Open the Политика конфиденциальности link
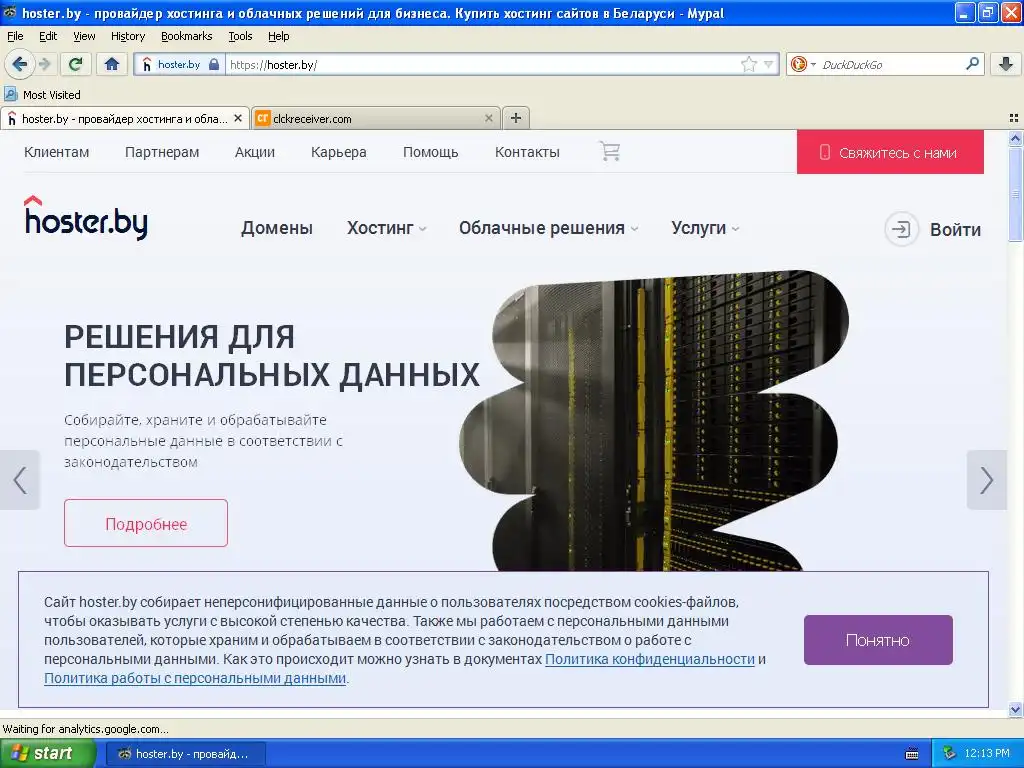Image resolution: width=1024 pixels, height=768 pixels. pyautogui.click(x=650, y=659)
